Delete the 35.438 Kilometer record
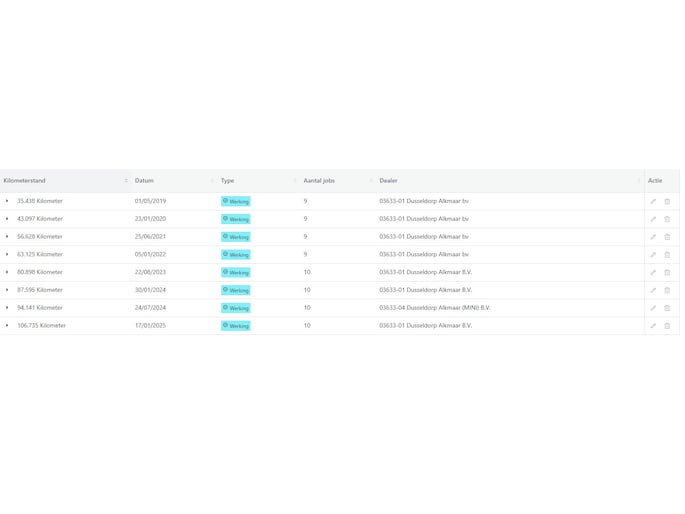The image size is (685, 514). [667, 201]
